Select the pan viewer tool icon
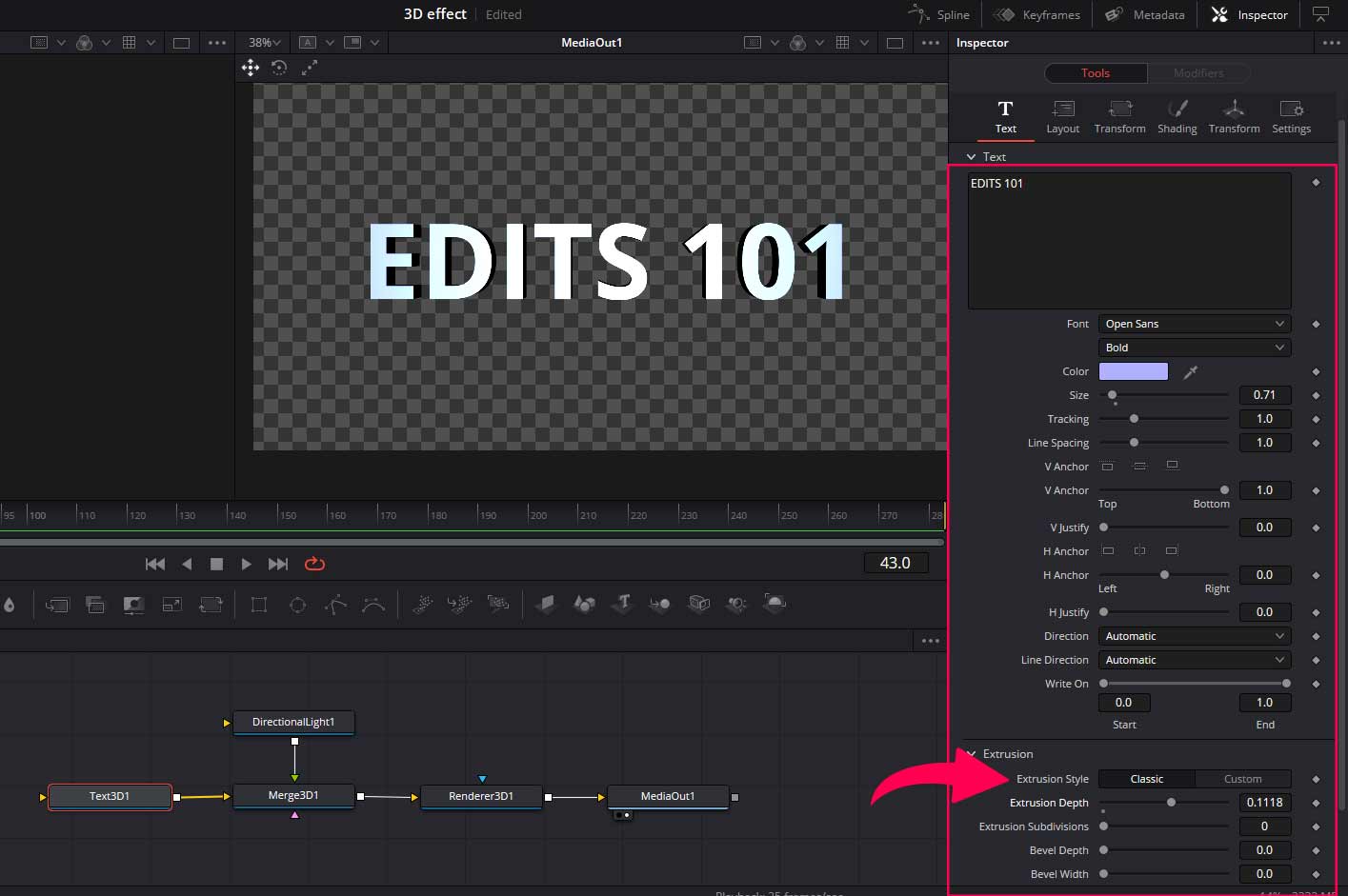The height and width of the screenshot is (896, 1348). click(x=251, y=67)
